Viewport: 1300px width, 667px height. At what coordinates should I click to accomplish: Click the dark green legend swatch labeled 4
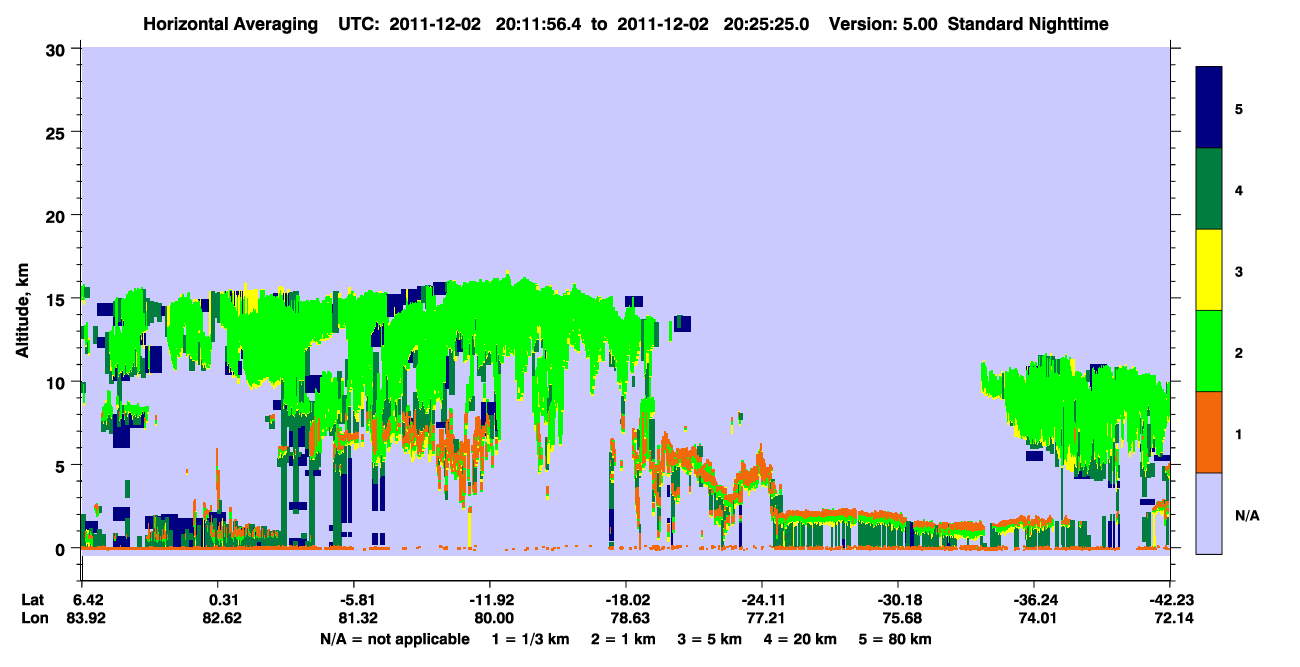[x=1210, y=189]
